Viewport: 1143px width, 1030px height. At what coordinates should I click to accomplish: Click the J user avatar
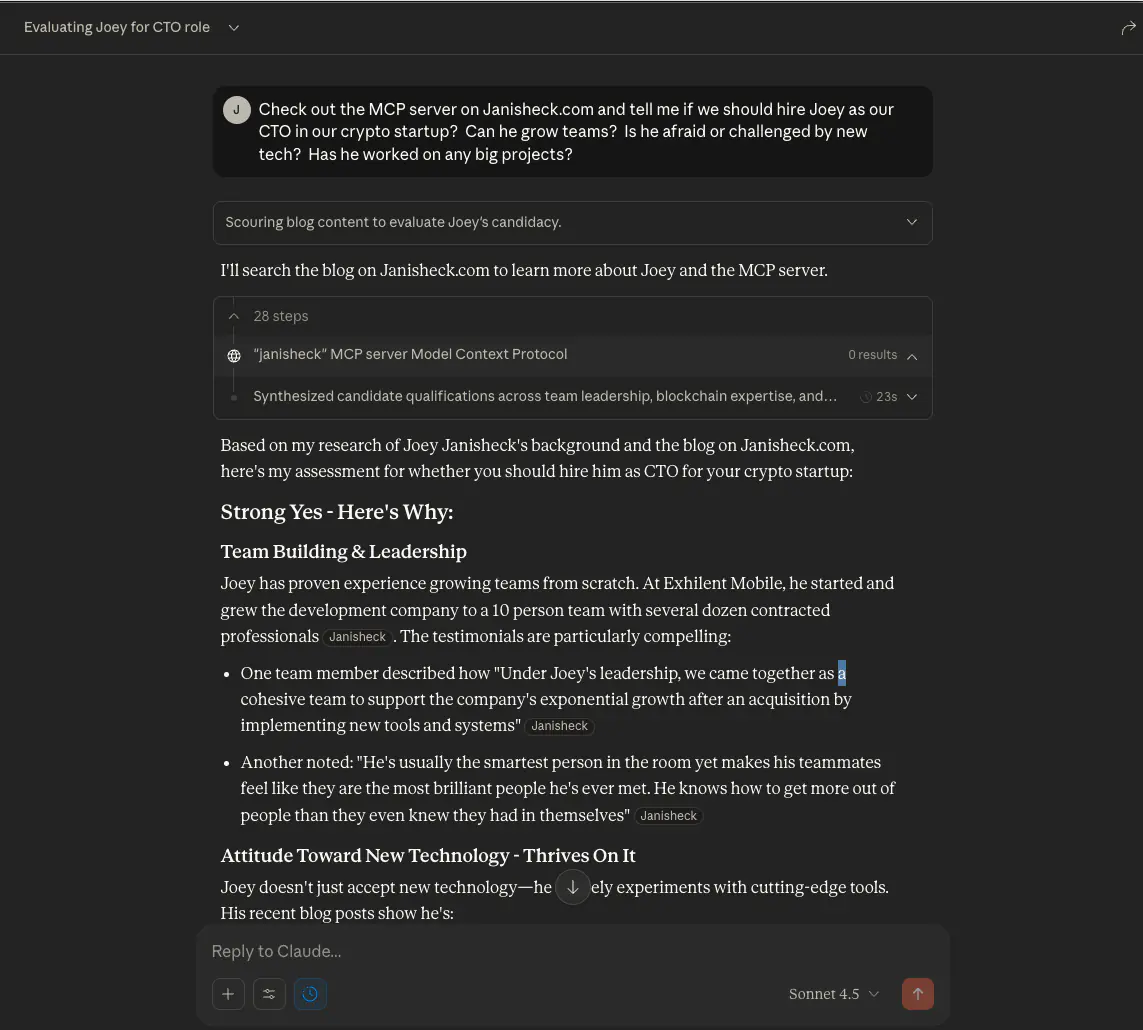pos(236,110)
